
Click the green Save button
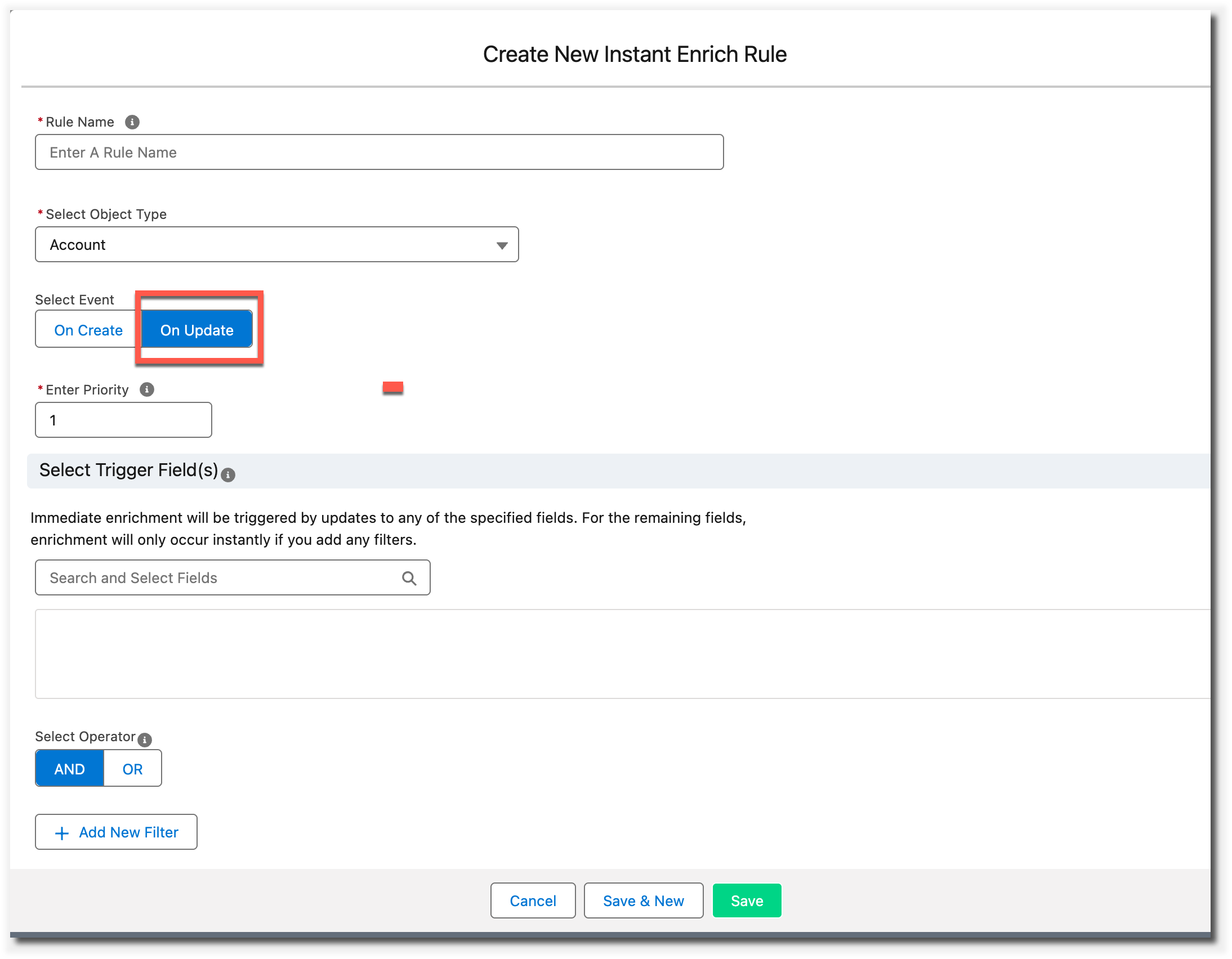click(746, 900)
